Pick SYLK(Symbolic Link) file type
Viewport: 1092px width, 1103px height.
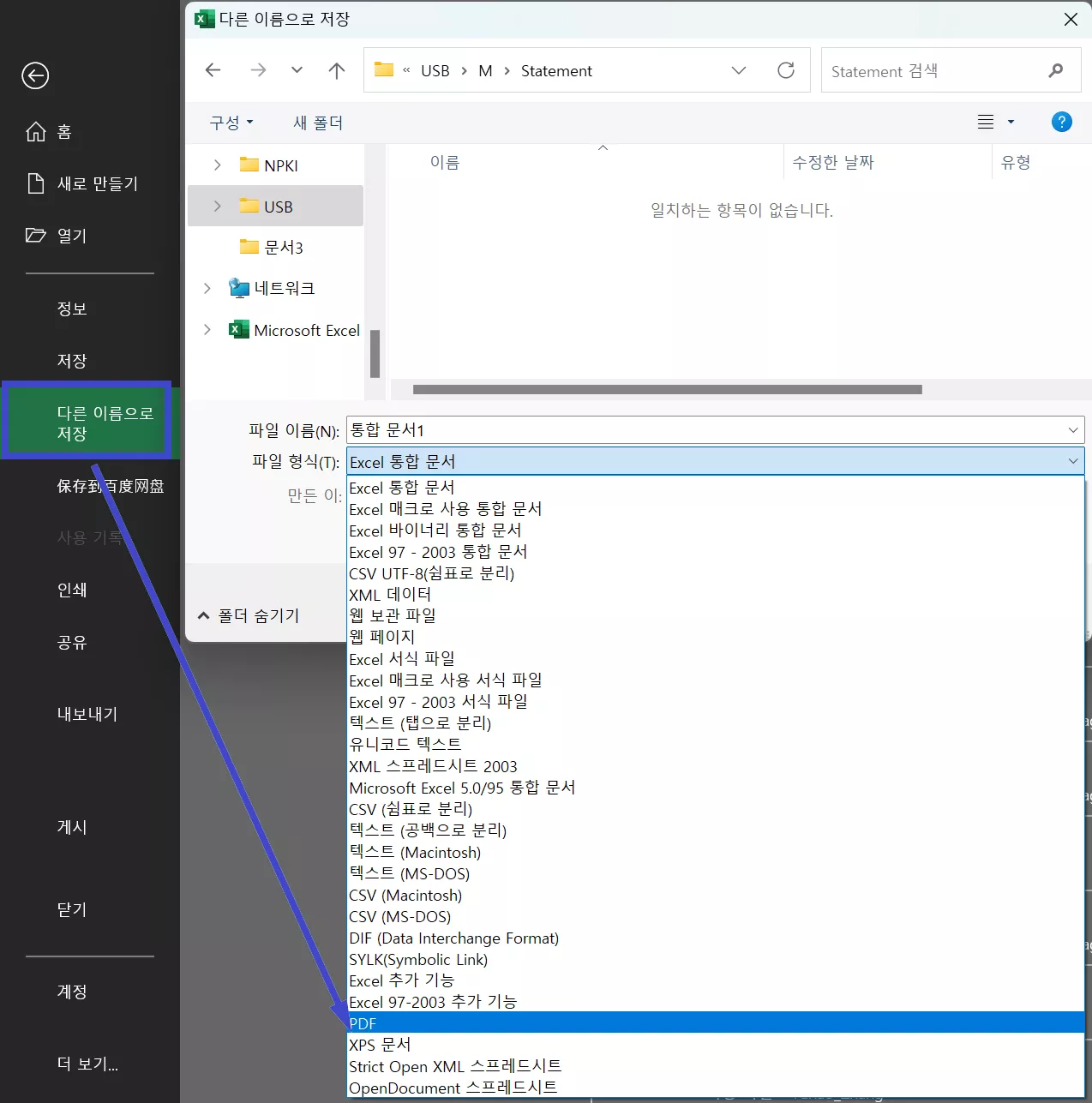coord(716,959)
